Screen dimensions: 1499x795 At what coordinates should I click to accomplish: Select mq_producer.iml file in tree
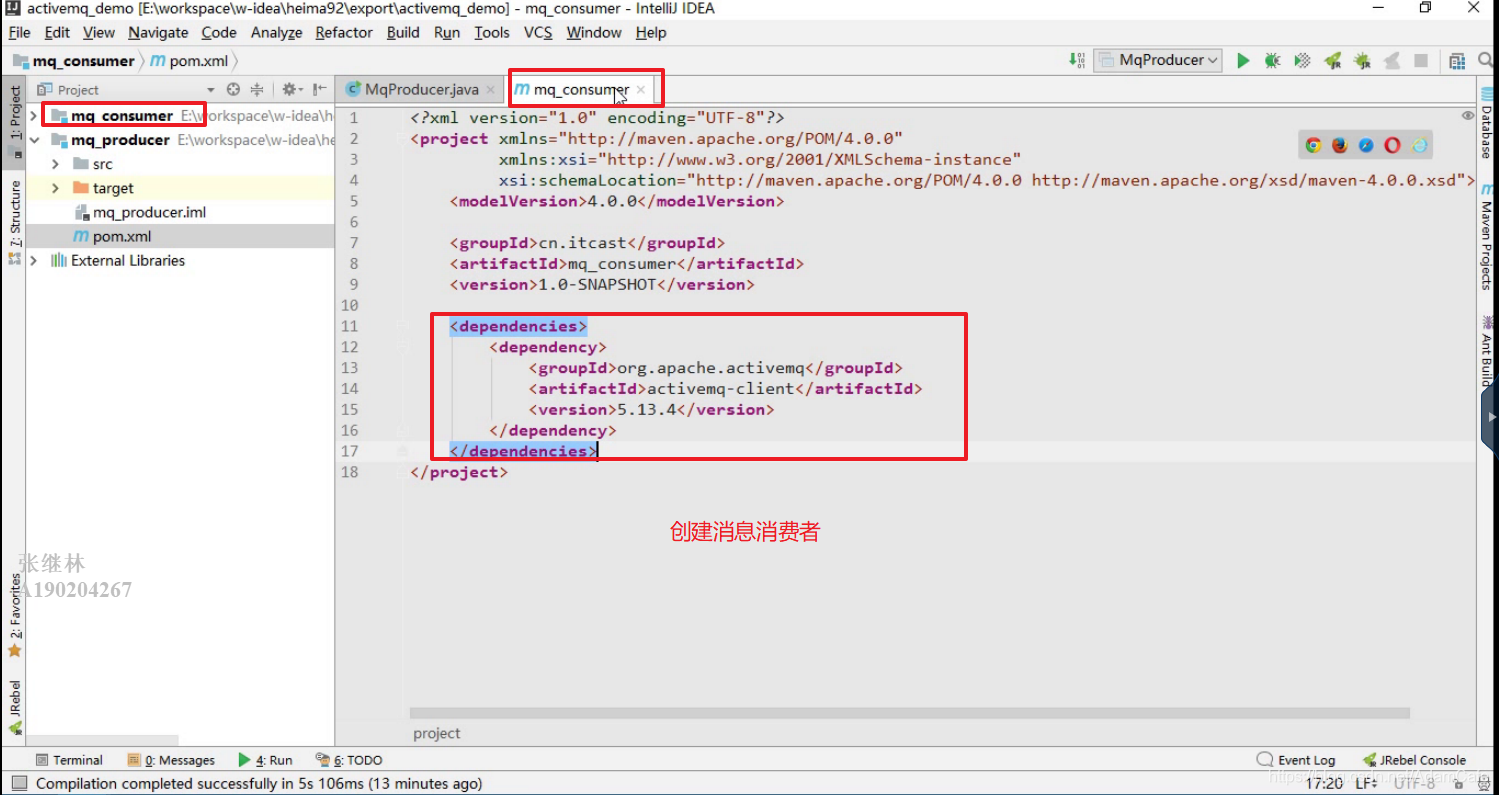[x=149, y=212]
